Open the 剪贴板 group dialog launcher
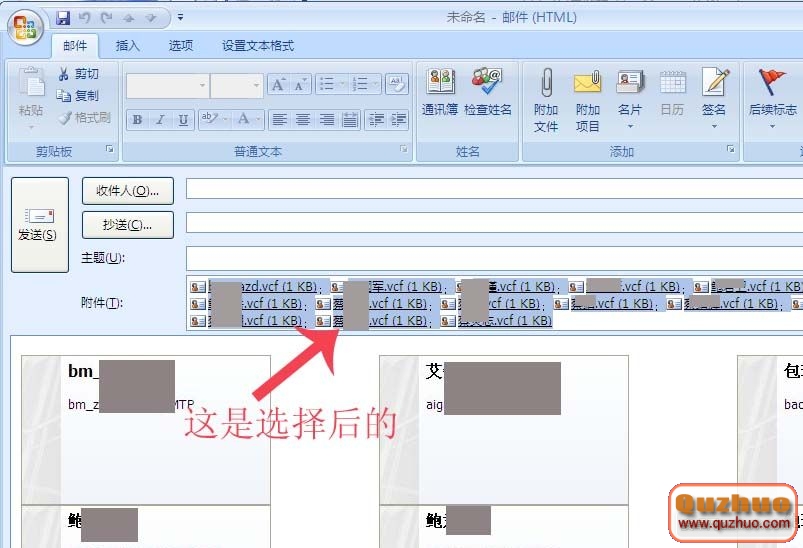This screenshot has height=548, width=803. click(x=109, y=149)
